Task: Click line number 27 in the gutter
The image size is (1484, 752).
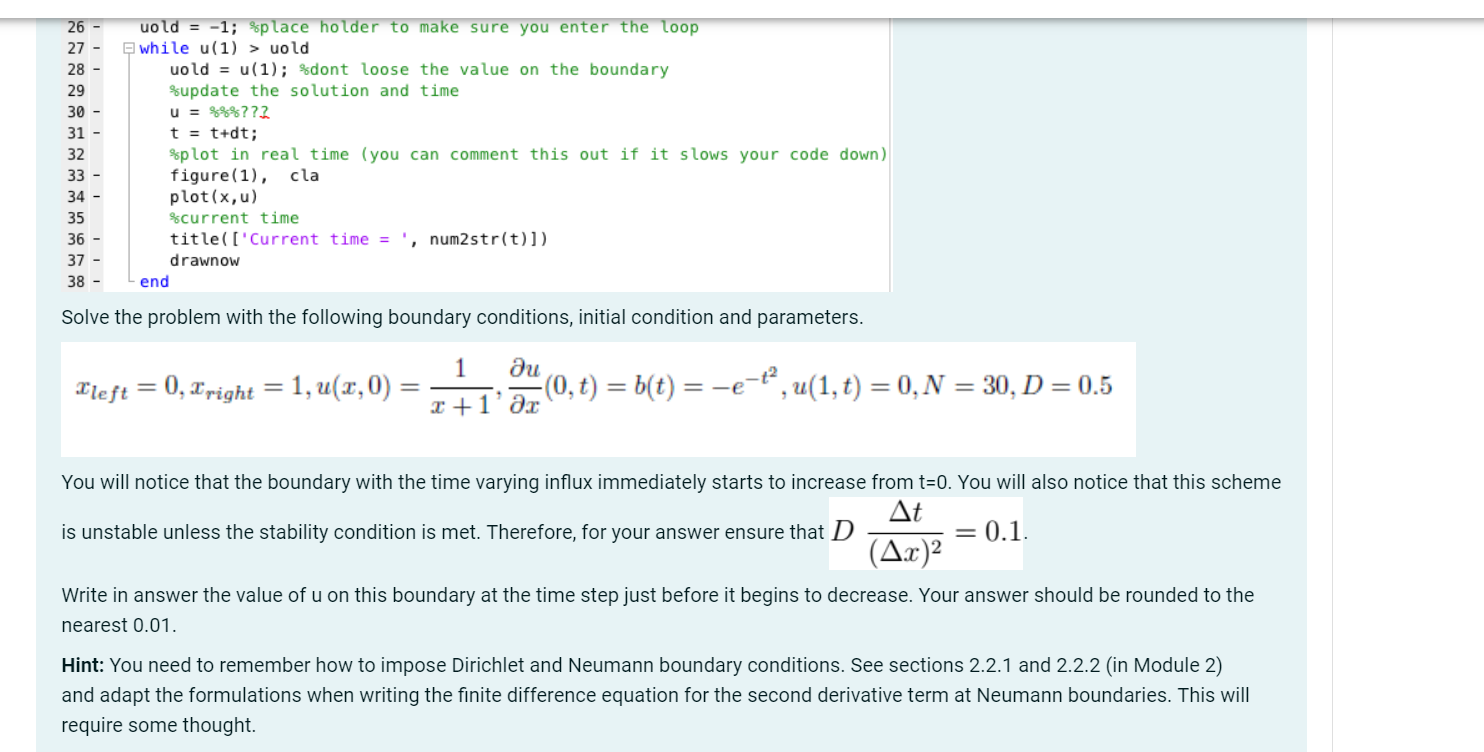Action: (77, 48)
